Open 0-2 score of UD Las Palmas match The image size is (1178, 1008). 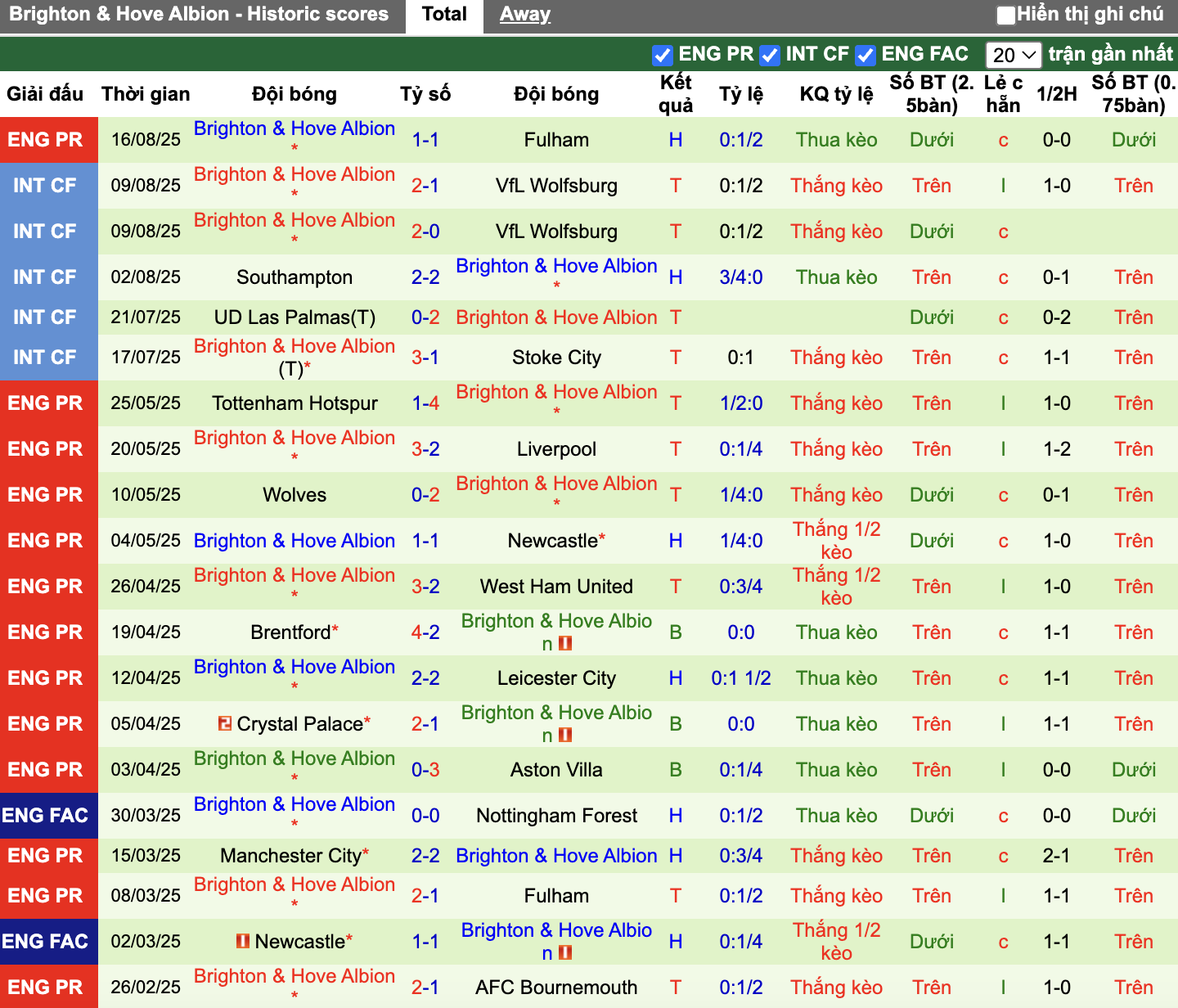click(425, 317)
